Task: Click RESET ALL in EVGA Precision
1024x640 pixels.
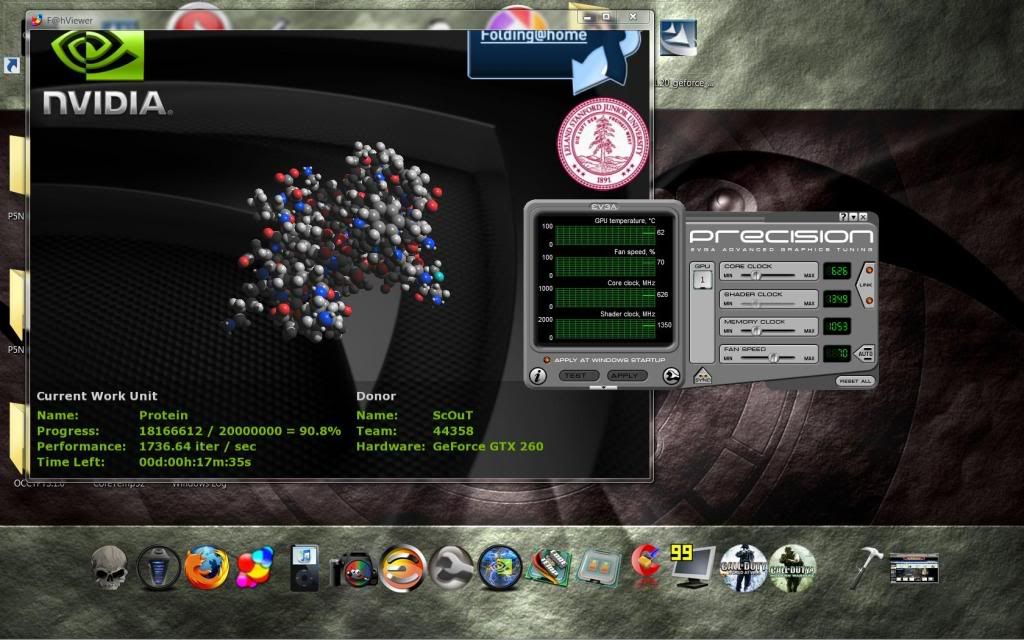Action: [x=855, y=381]
